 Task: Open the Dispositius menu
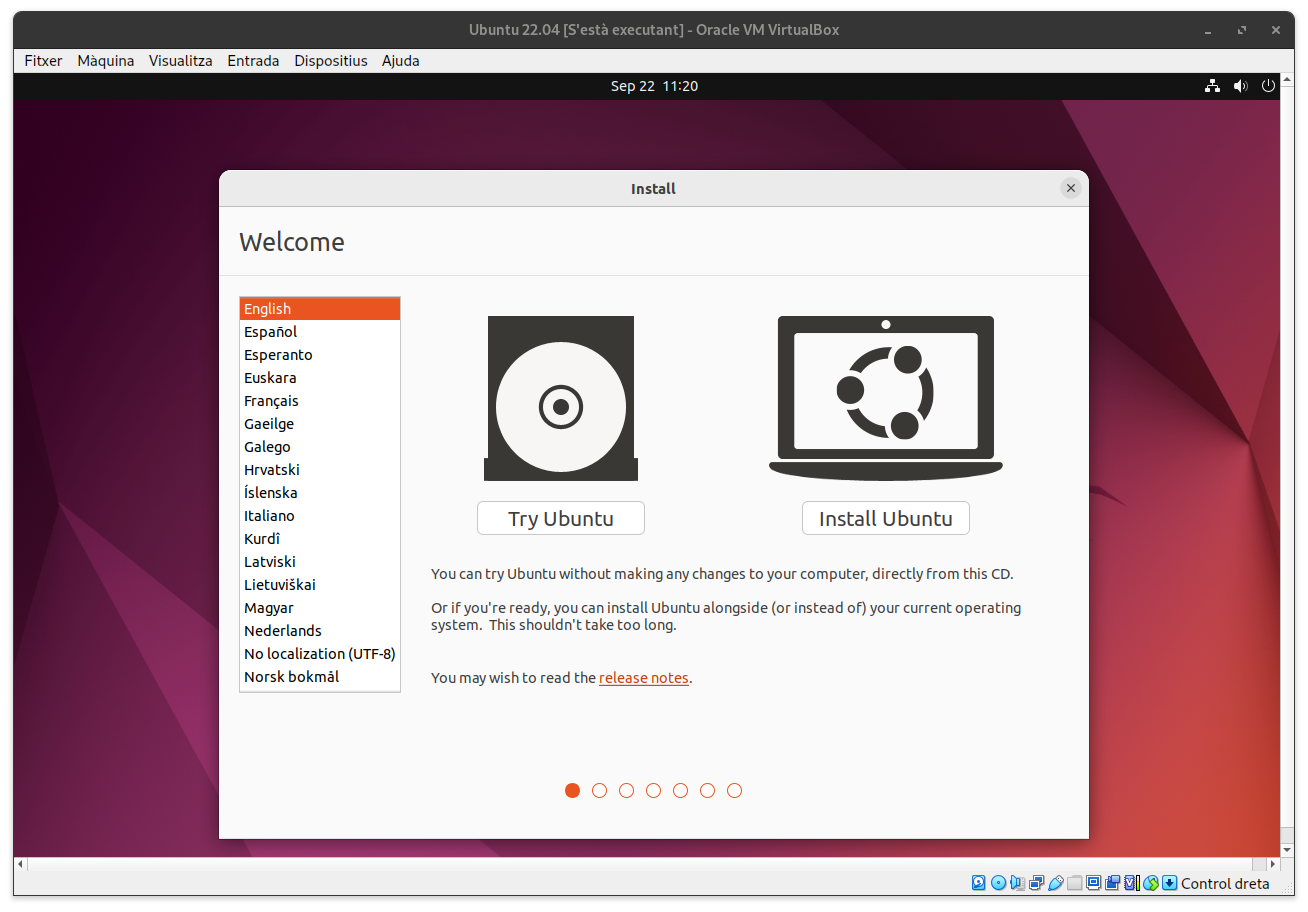tap(330, 61)
